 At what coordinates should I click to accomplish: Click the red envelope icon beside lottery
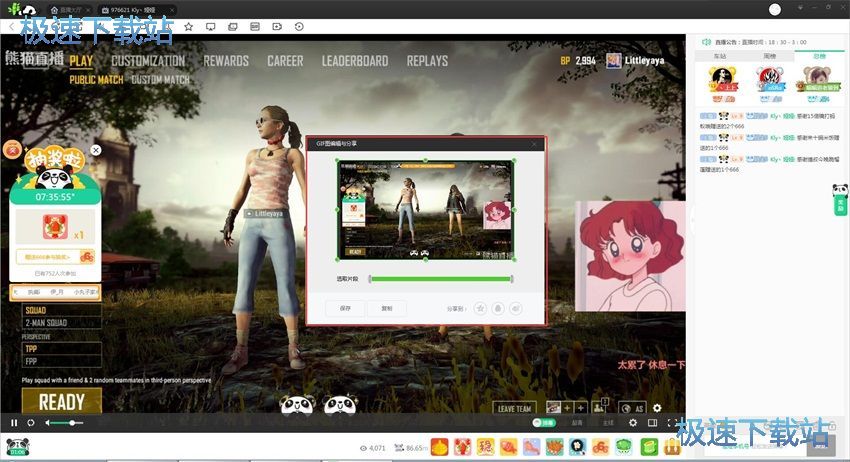pyautogui.click(x=12, y=149)
